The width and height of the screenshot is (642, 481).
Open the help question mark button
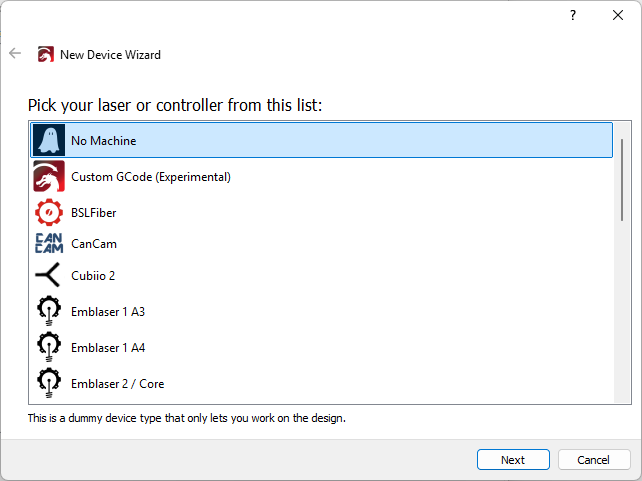click(573, 15)
